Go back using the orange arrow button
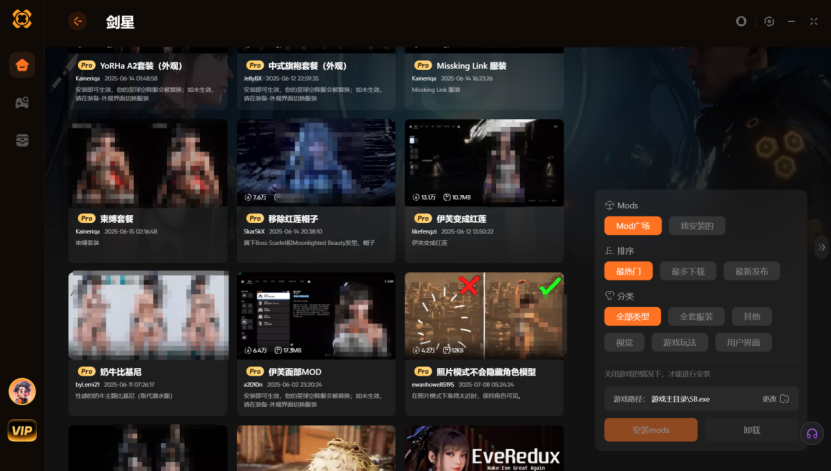This screenshot has width=831, height=471. (78, 21)
